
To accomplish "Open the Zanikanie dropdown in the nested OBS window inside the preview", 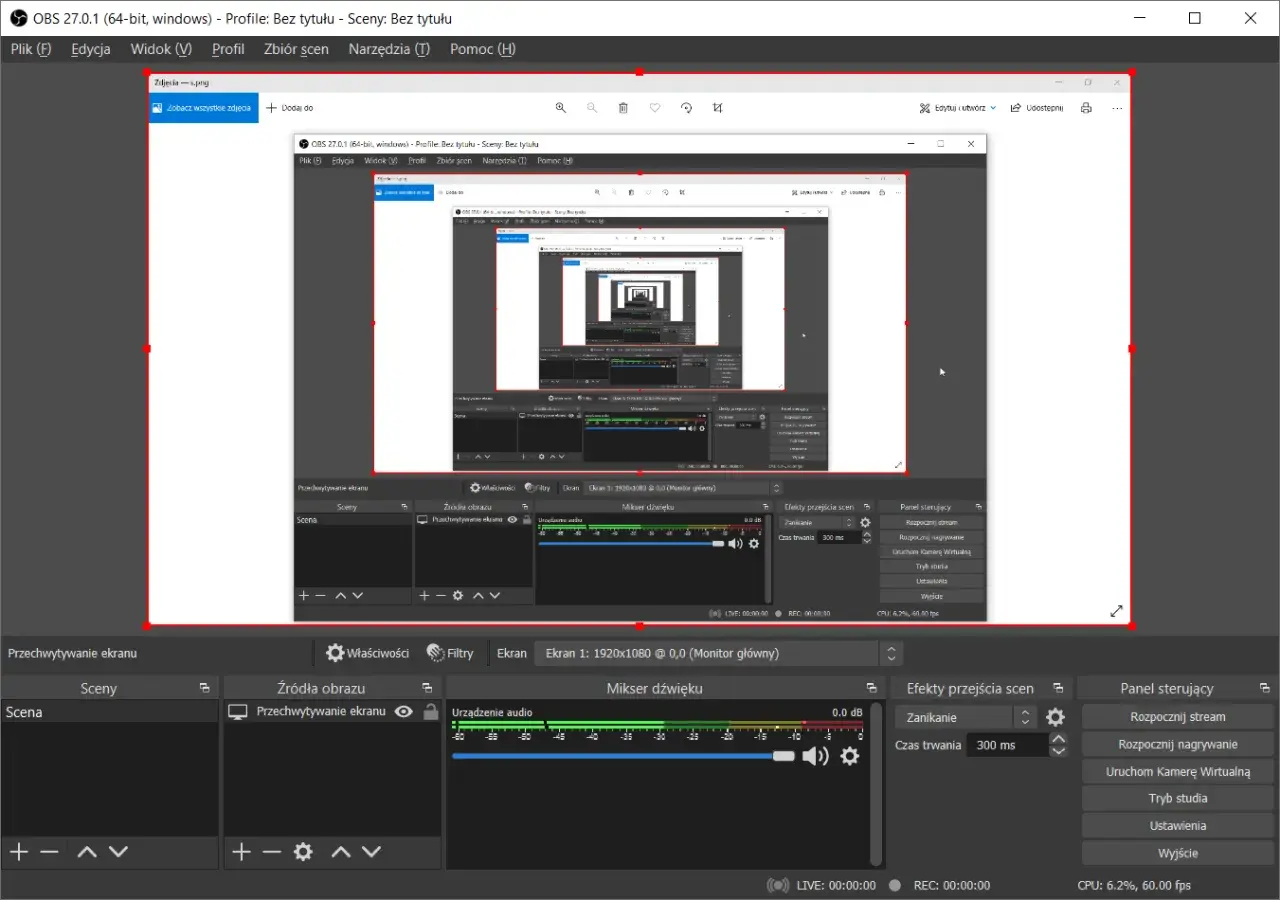I will [819, 522].
